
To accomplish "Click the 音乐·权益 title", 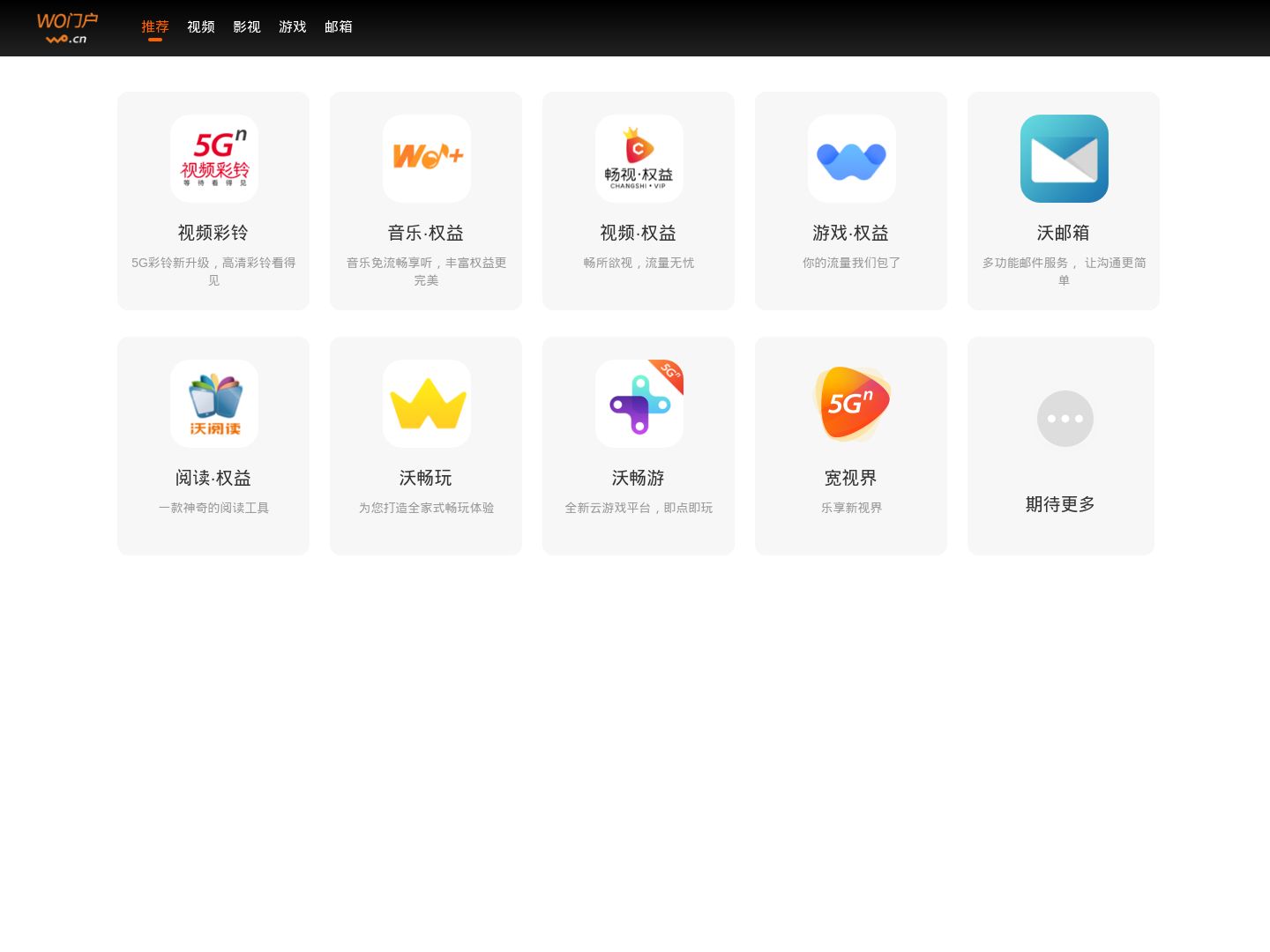I will coord(426,233).
